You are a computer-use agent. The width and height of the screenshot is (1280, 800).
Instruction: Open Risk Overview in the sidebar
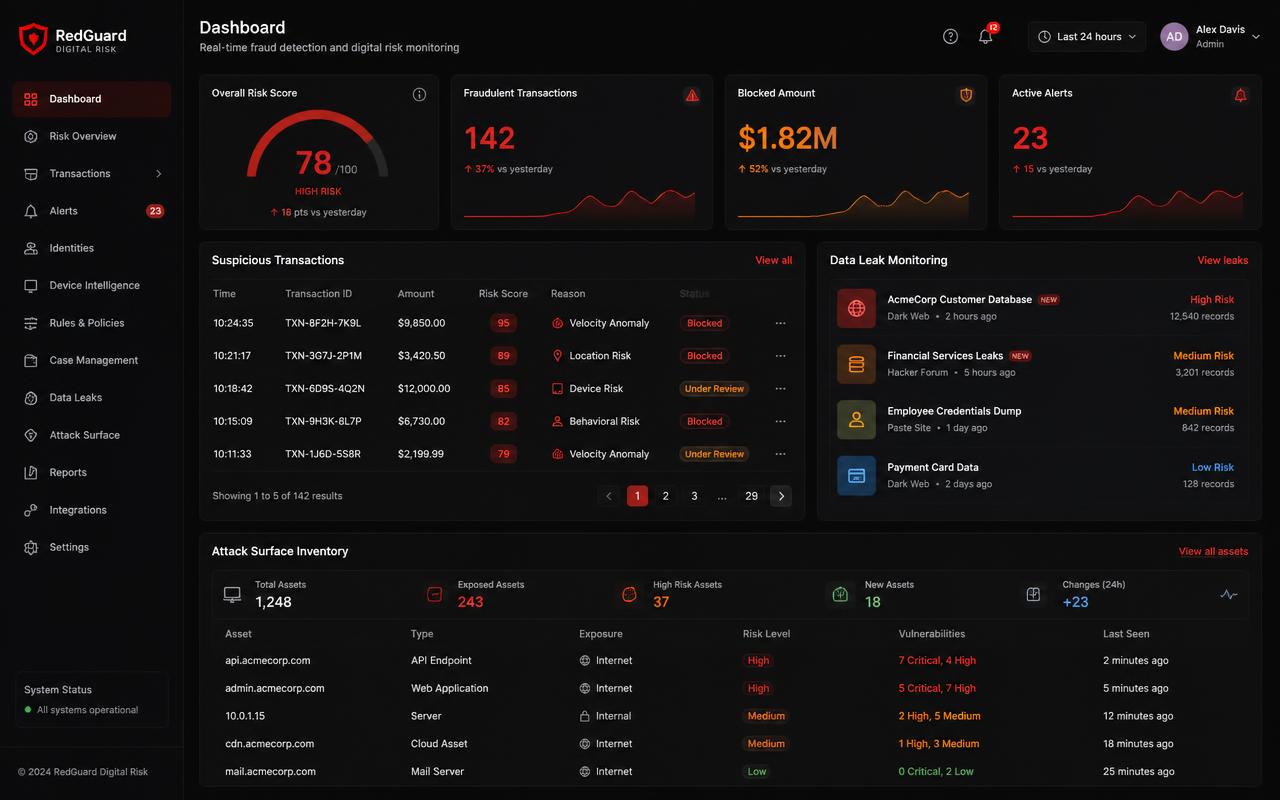92,136
